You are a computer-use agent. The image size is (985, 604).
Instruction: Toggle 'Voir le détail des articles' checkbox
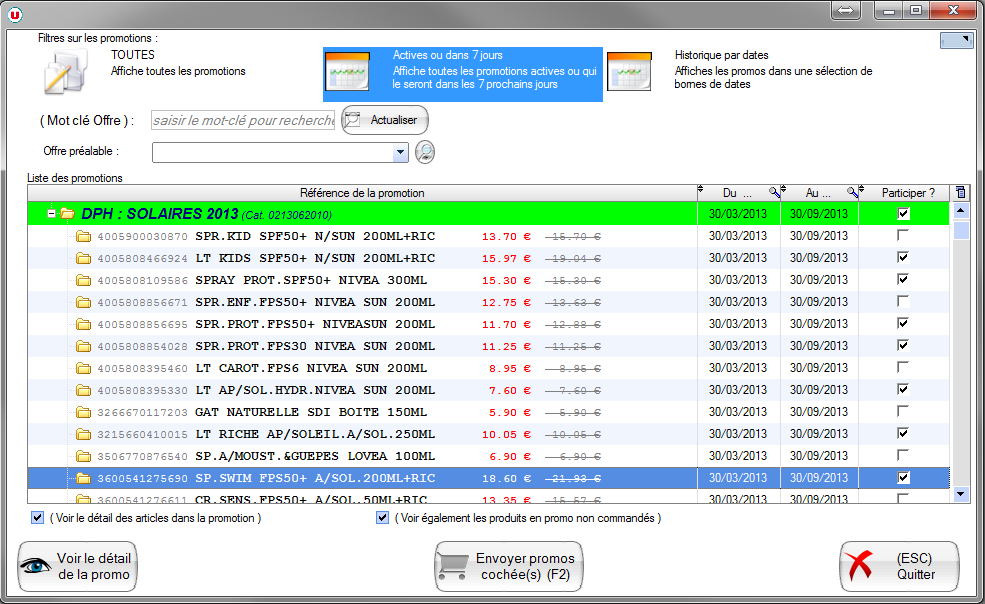(38, 518)
